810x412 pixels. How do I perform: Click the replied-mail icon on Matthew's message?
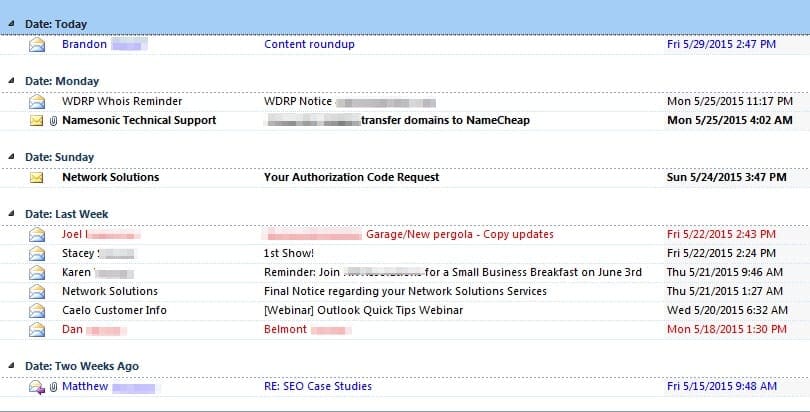click(x=36, y=387)
